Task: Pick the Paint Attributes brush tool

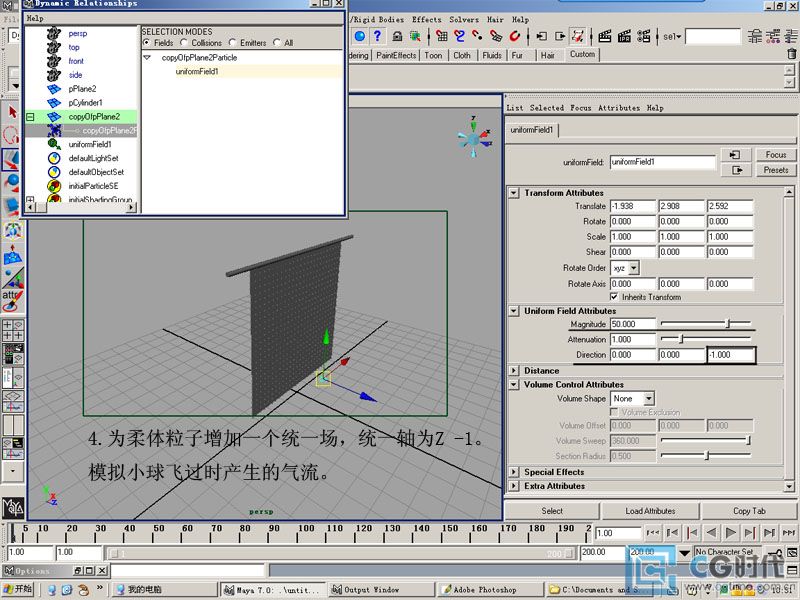Action: 12,301
